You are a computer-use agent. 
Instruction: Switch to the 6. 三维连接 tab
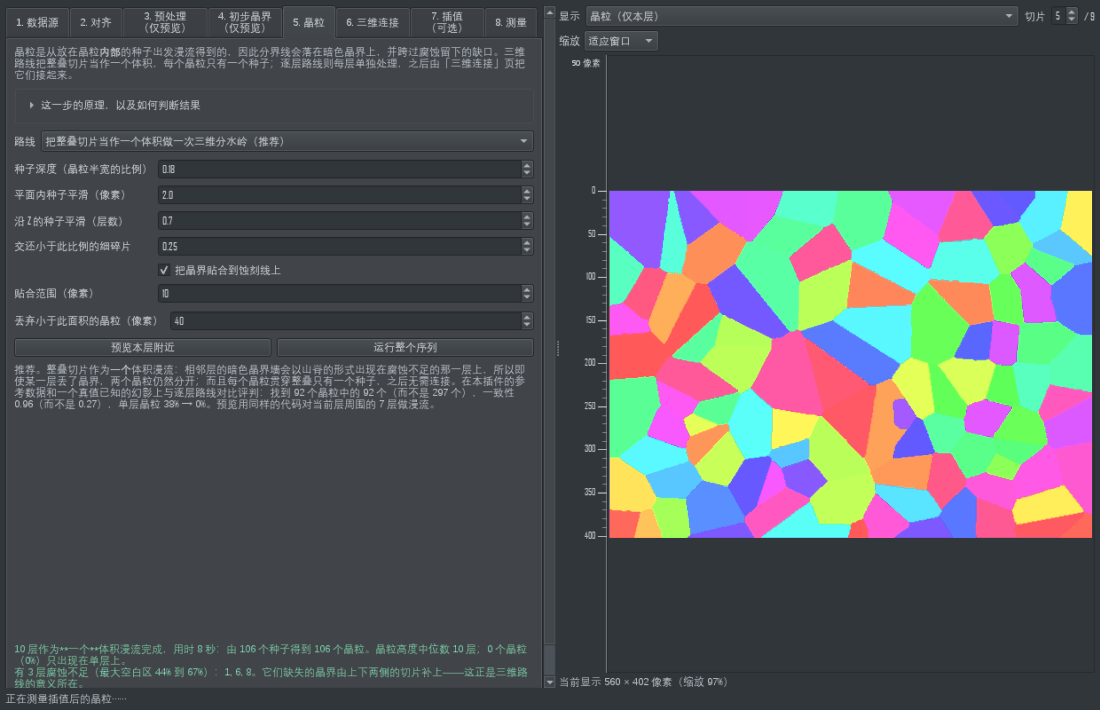click(x=373, y=22)
